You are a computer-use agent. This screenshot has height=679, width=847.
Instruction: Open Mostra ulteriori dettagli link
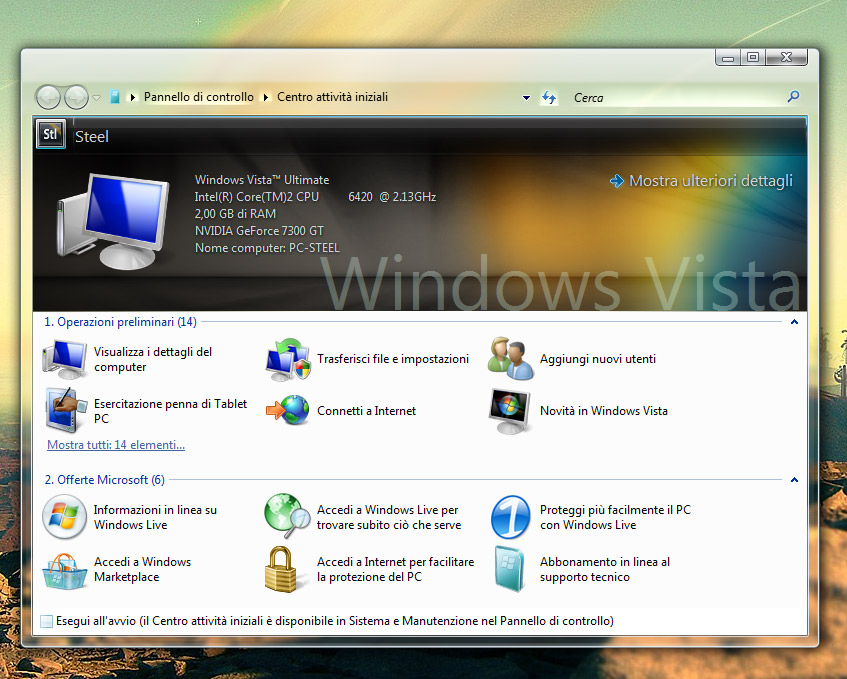[x=711, y=181]
